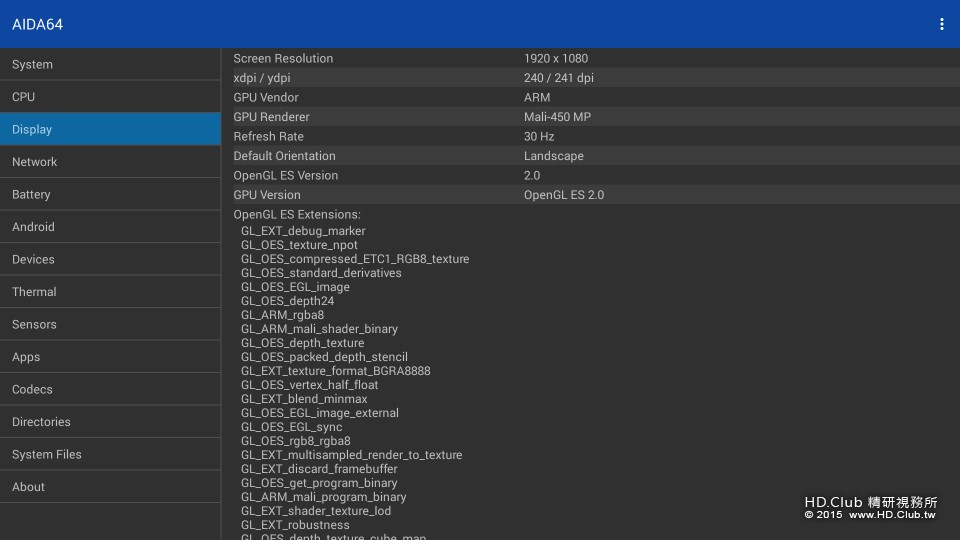This screenshot has width=960, height=540.
Task: Click the ARM vendor value
Action: (x=537, y=97)
